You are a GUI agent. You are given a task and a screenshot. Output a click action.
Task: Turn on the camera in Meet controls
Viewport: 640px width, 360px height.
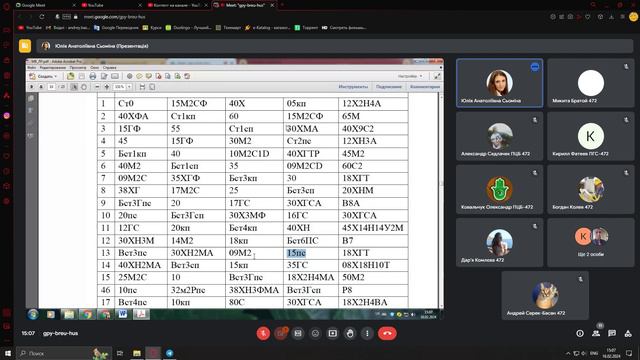(x=281, y=333)
